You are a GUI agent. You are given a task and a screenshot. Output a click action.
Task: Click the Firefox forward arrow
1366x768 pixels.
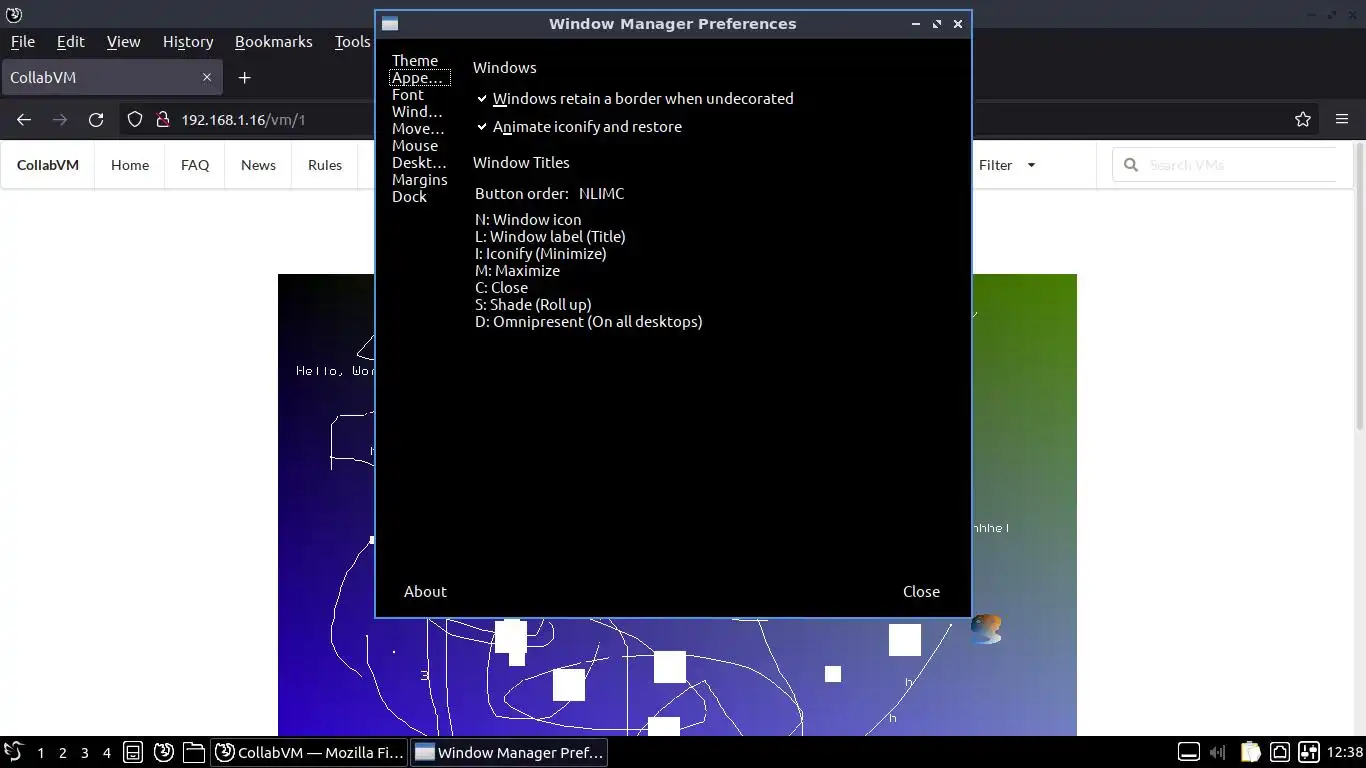[x=60, y=119]
